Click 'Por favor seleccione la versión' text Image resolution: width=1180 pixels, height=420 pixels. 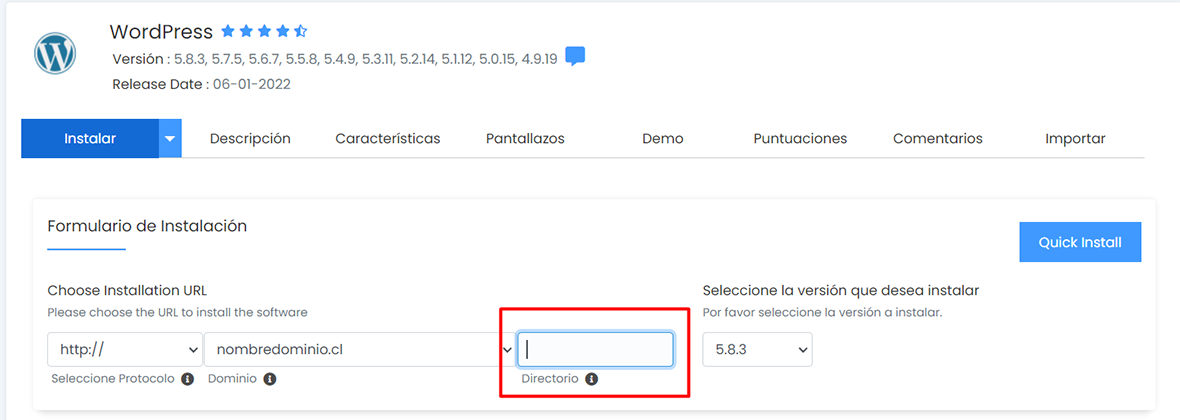(823, 312)
